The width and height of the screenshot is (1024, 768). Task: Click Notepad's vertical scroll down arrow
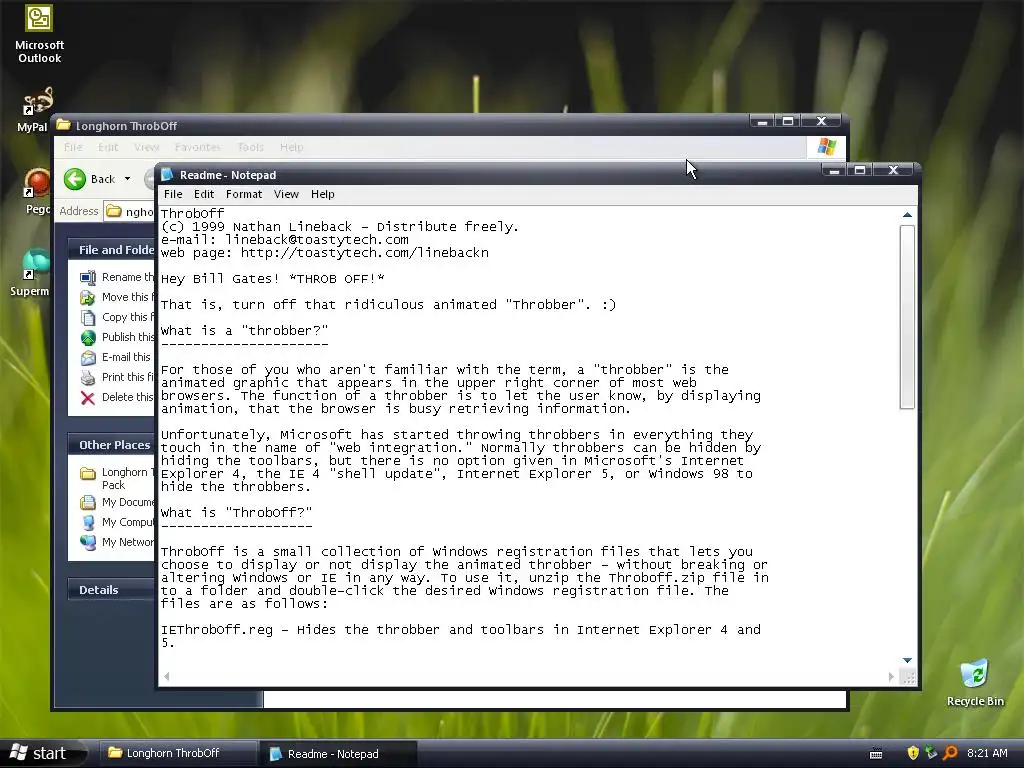(x=907, y=660)
